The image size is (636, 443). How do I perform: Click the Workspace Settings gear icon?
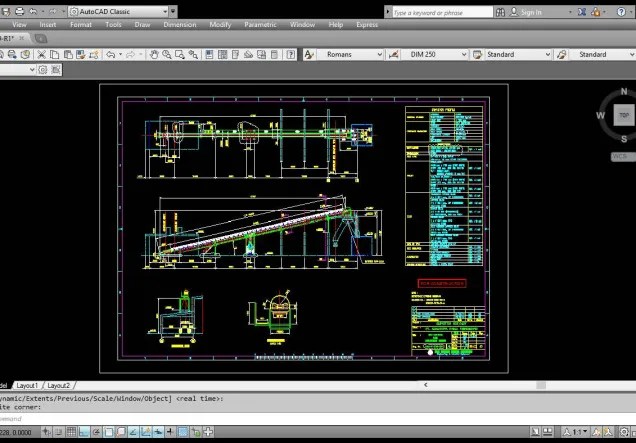pyautogui.click(x=43, y=70)
